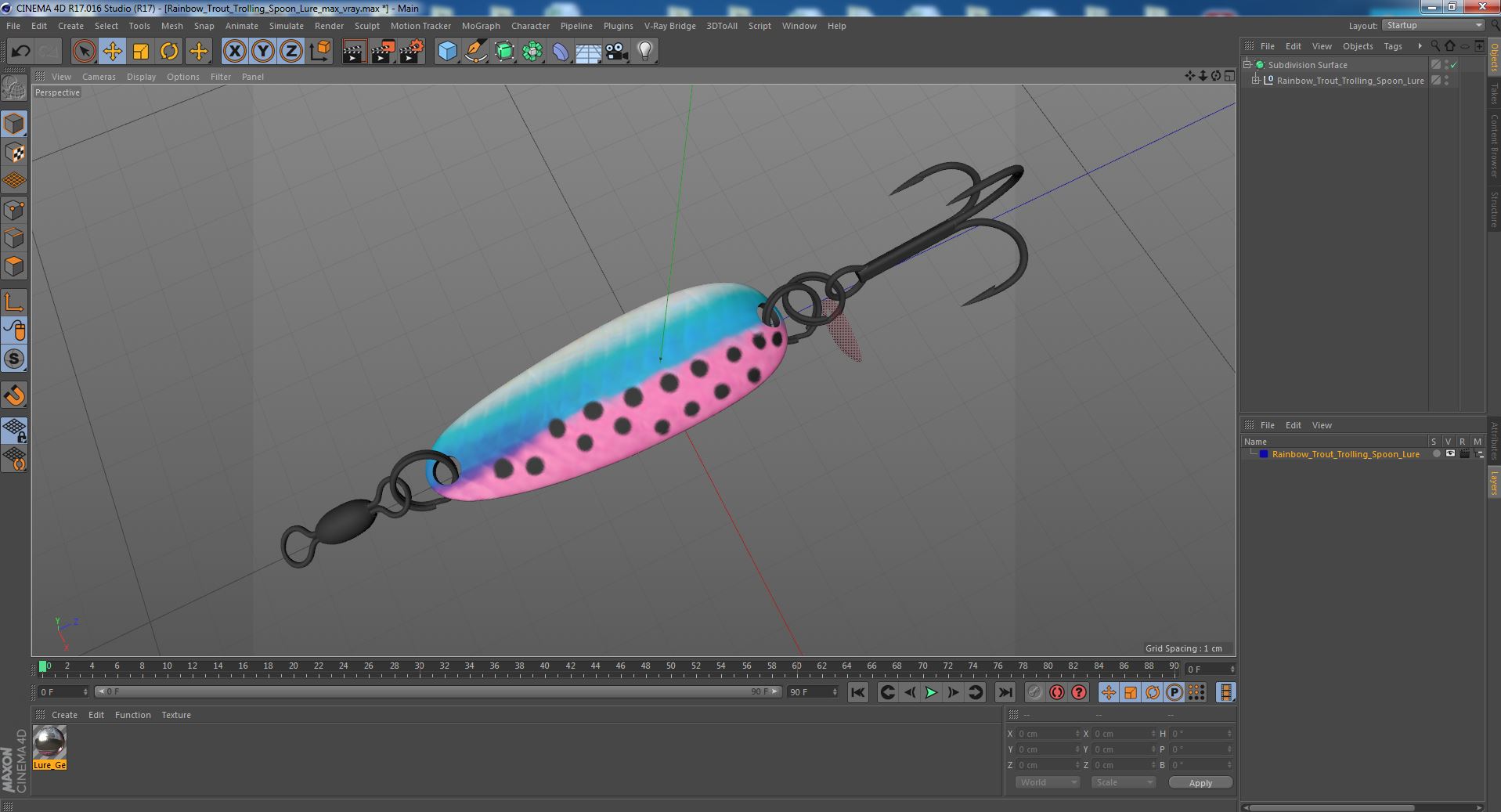
Task: Switch to Polygons mode
Action: [14, 266]
